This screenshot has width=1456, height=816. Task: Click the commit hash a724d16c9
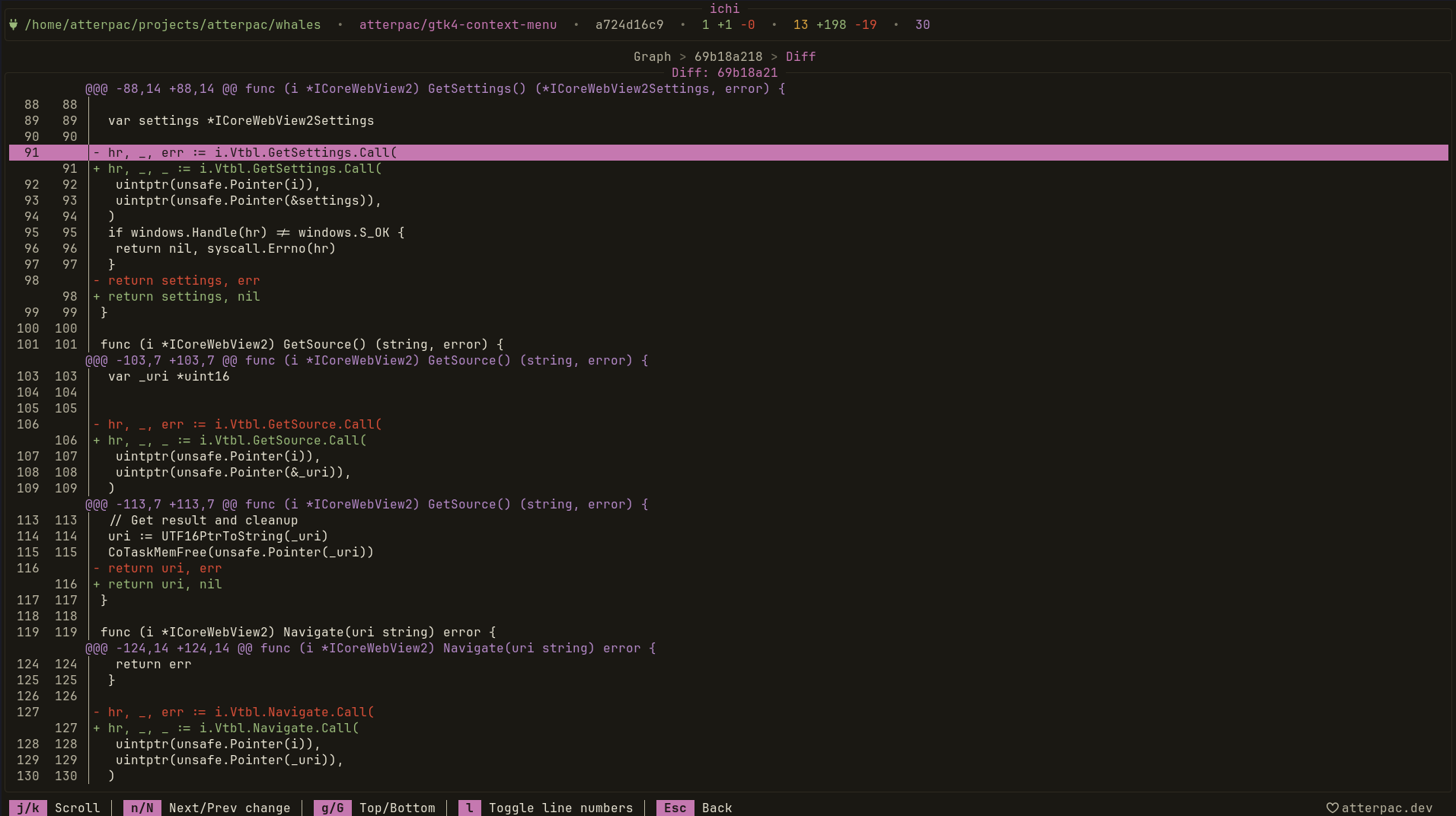[x=629, y=24]
